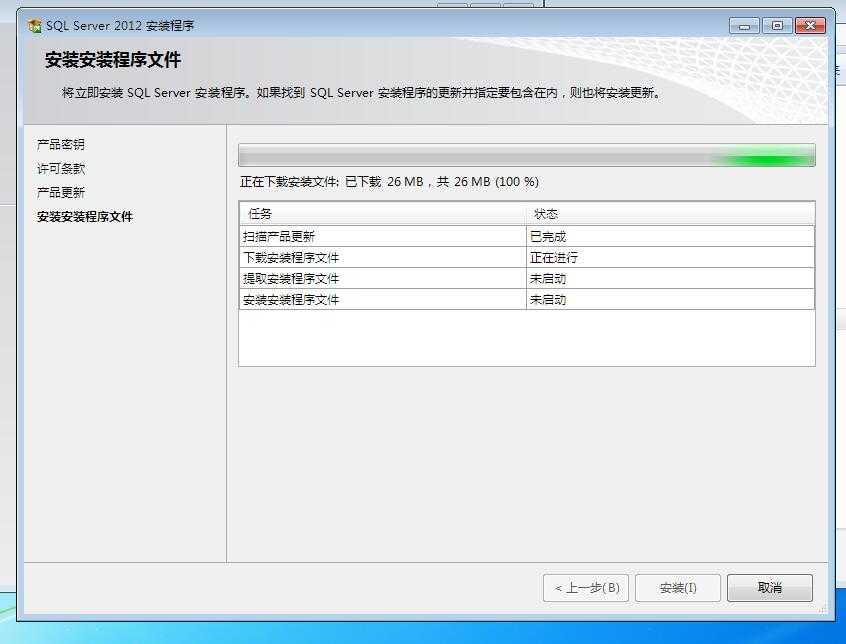This screenshot has width=846, height=644.
Task: Select the 产品更新 step in sidebar
Action: pos(60,193)
